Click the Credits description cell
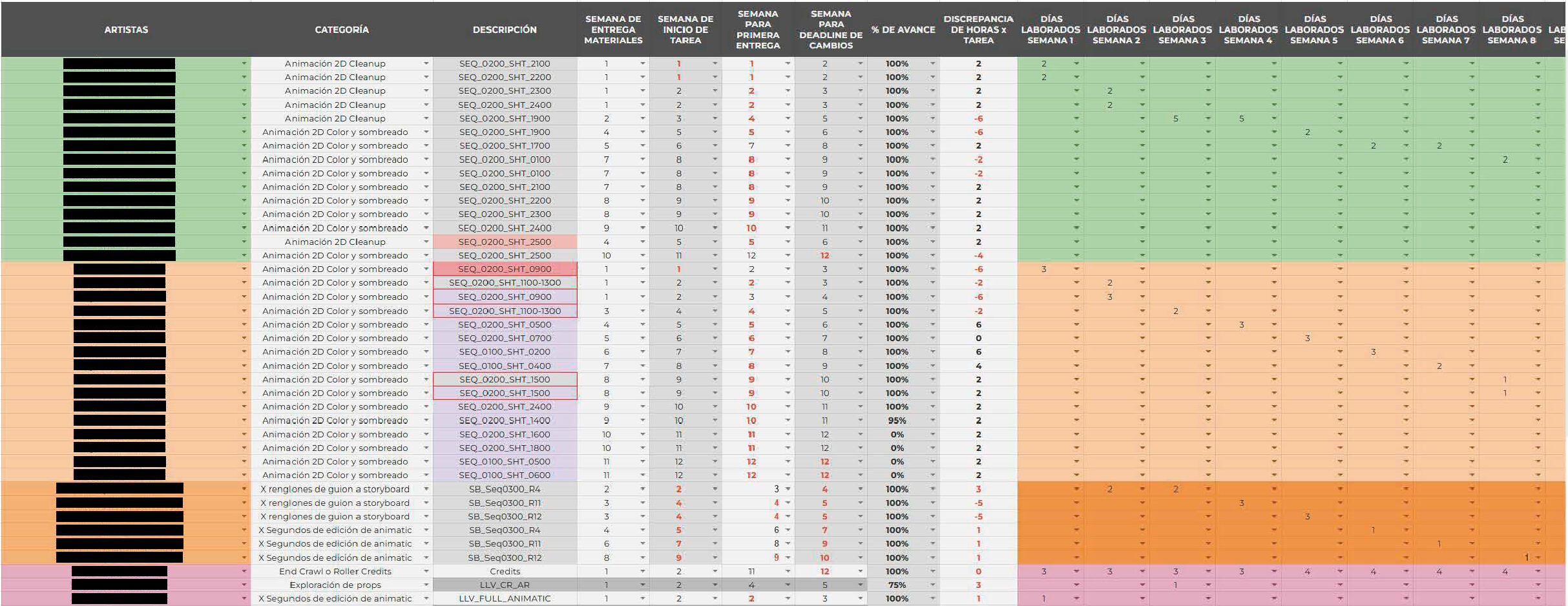The image size is (1568, 606). (x=505, y=571)
